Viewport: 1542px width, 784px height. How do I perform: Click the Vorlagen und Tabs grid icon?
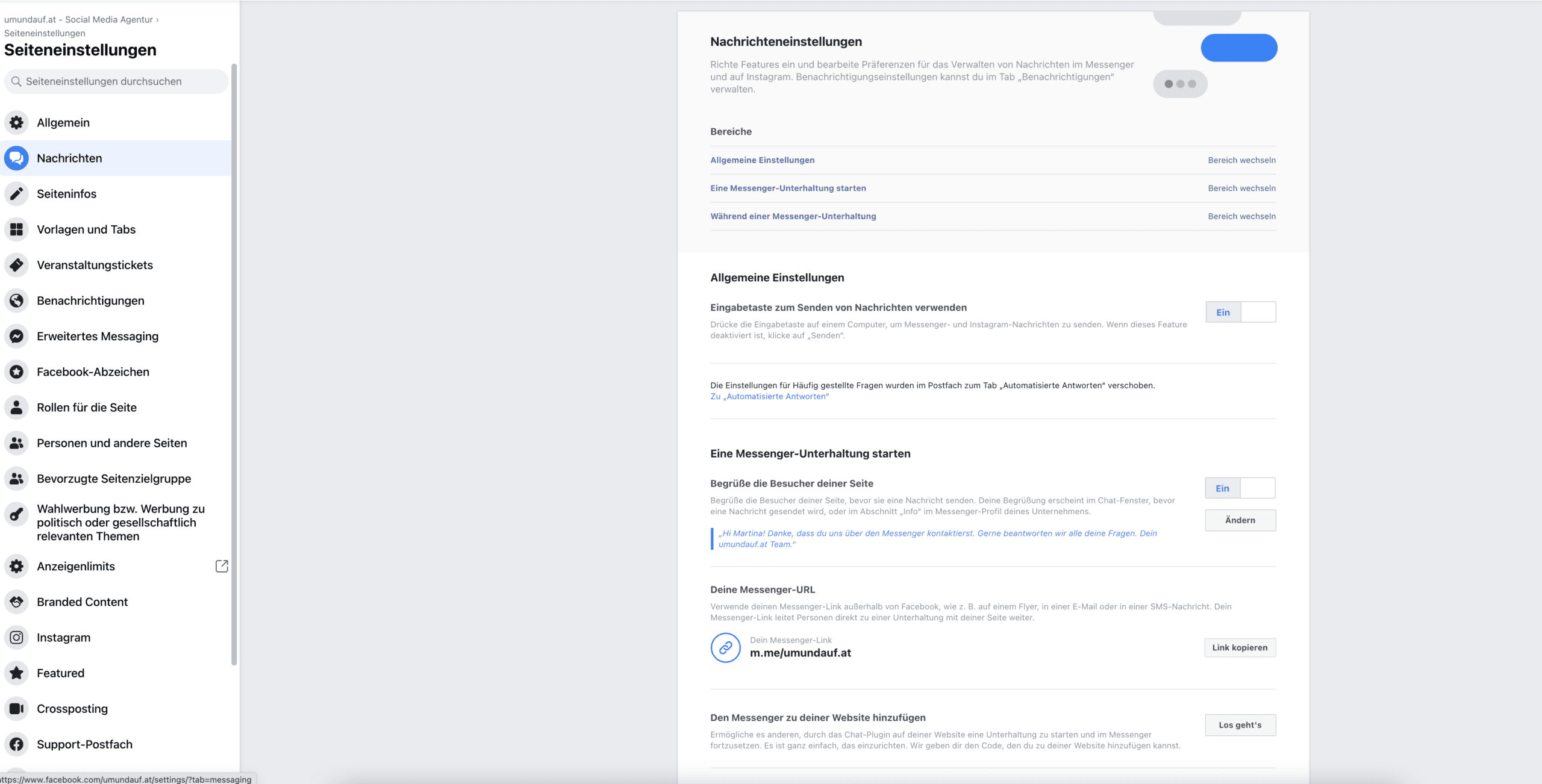pos(17,229)
